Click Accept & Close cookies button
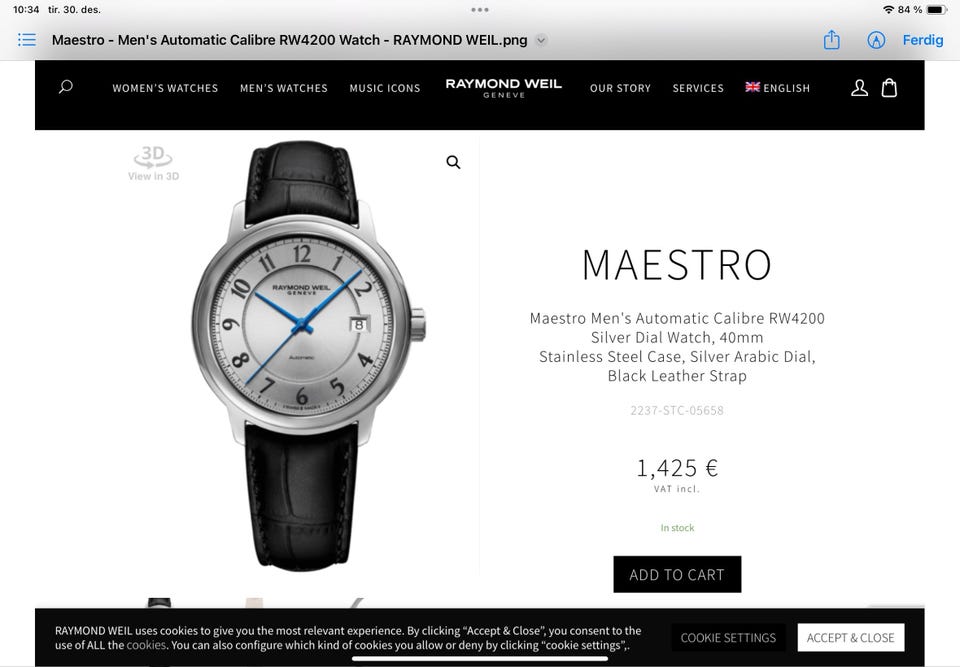Viewport: 960px width, 667px height. coord(850,638)
